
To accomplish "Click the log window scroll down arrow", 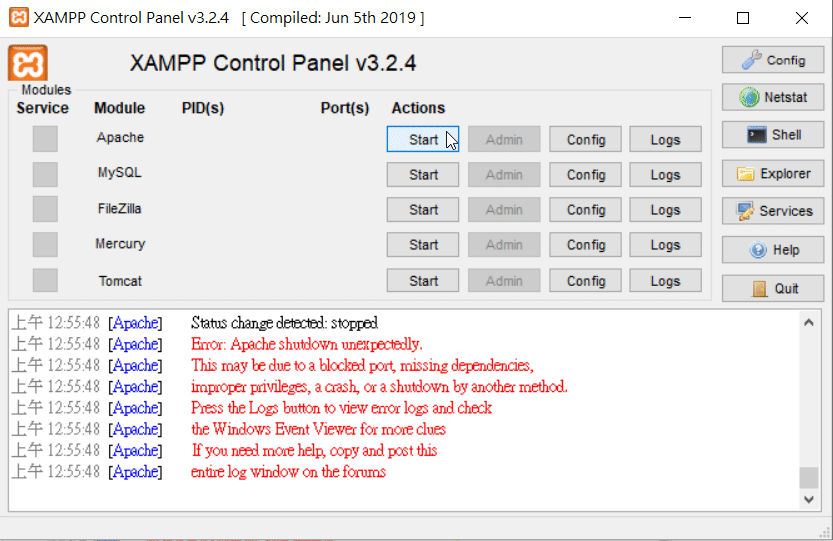I will [x=809, y=500].
